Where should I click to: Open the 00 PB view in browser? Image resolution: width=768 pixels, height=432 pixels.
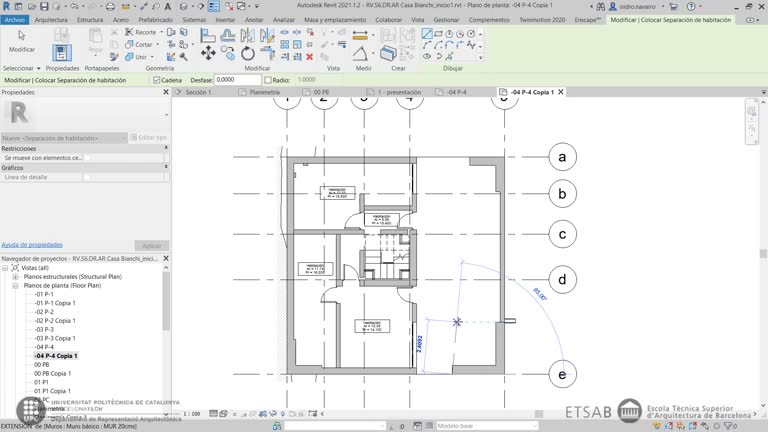pyautogui.click(x=42, y=365)
